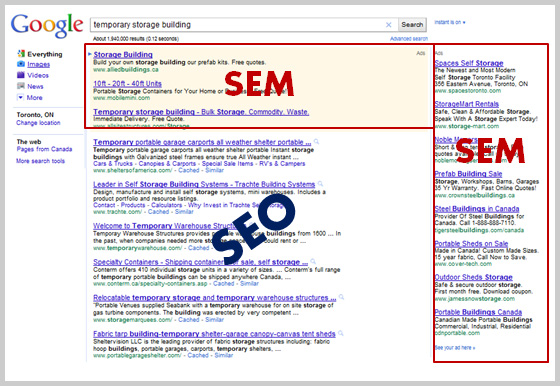This screenshot has width=560, height=386.
Task: Click the See your ad here link
Action: (x=455, y=347)
